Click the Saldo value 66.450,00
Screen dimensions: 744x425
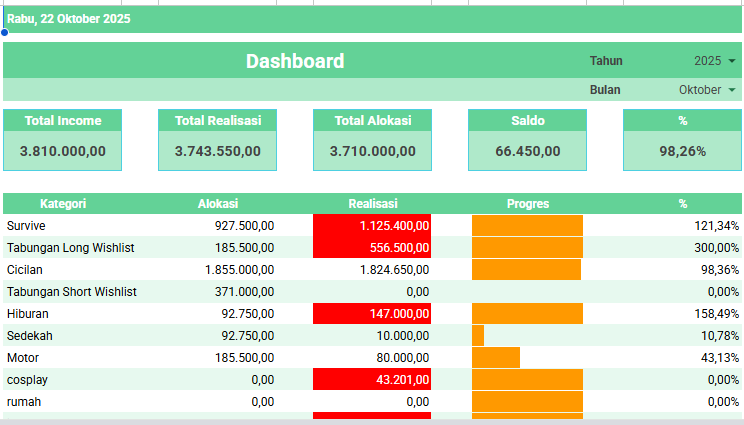528,151
